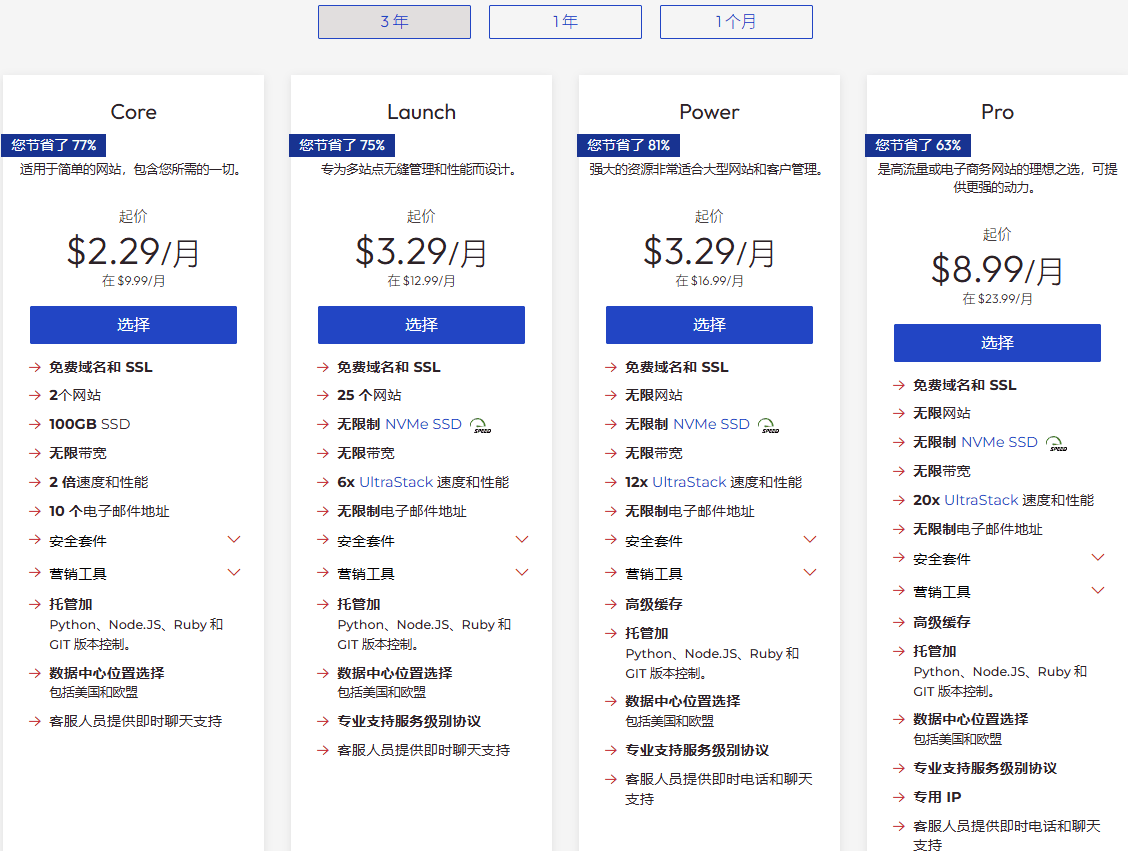Click the arrow icon beside Power 高级缓存
This screenshot has height=851, width=1128.
(611, 604)
